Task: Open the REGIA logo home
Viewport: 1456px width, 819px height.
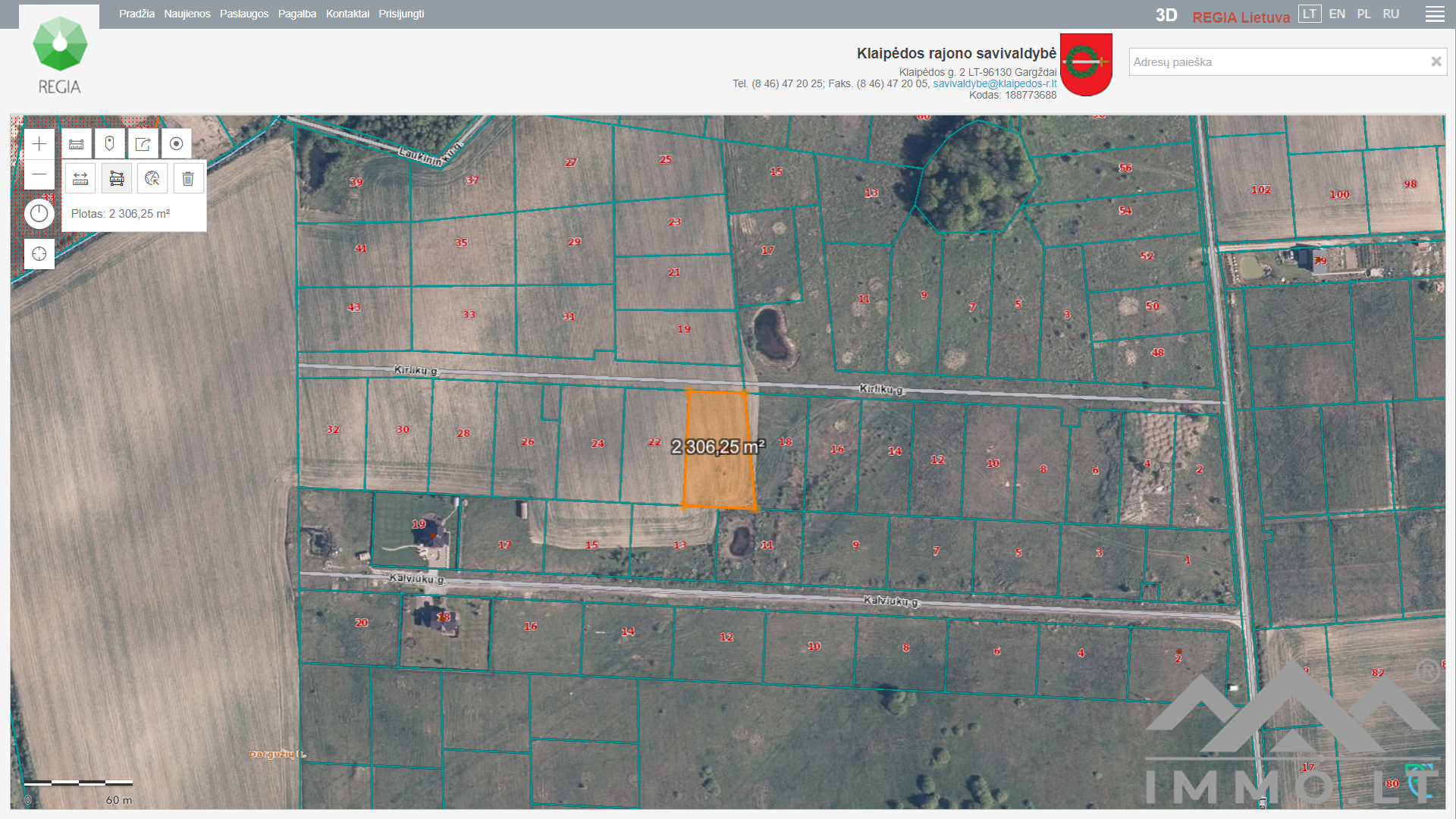Action: [x=60, y=55]
